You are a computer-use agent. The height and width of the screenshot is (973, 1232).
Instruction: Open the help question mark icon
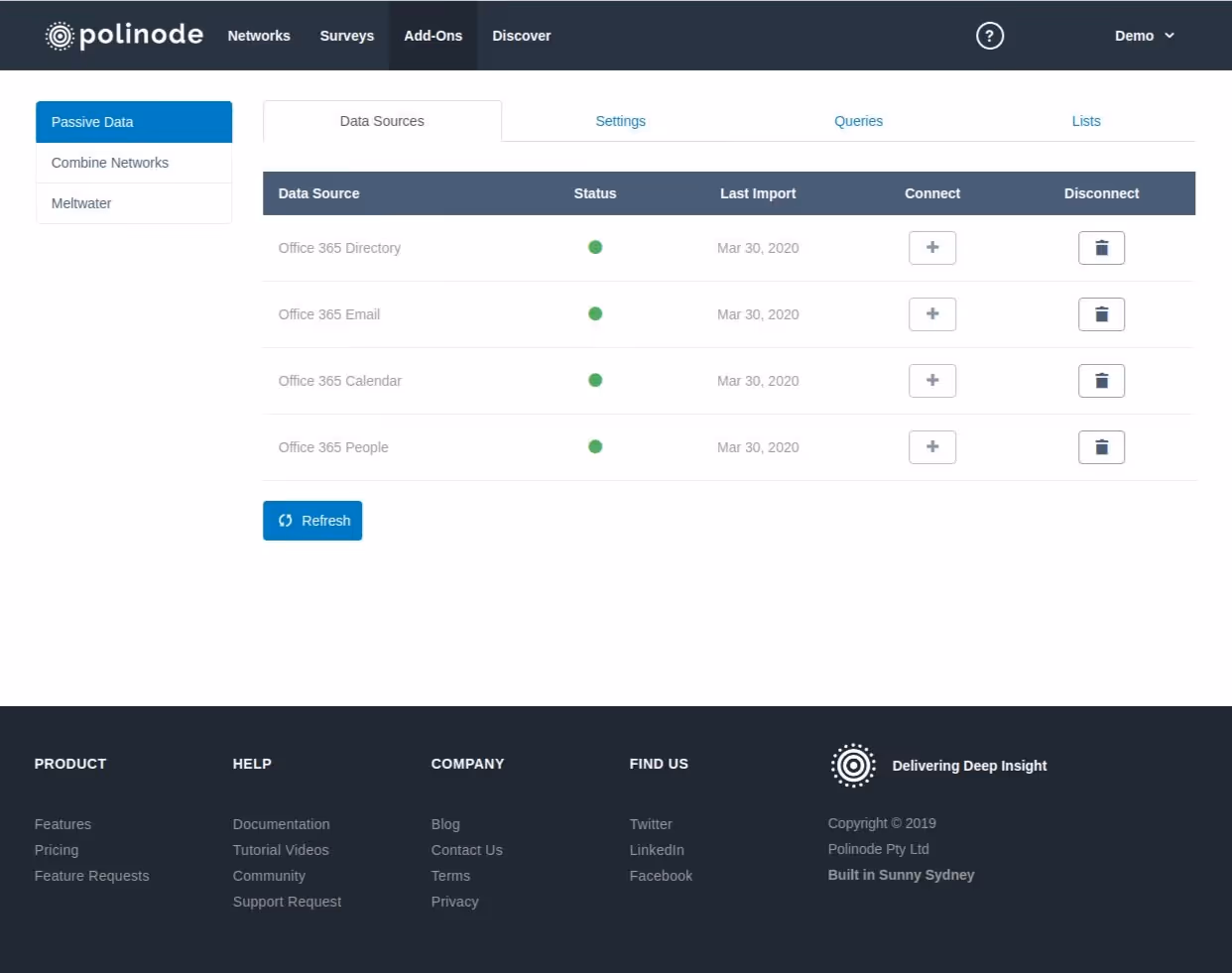tap(990, 36)
